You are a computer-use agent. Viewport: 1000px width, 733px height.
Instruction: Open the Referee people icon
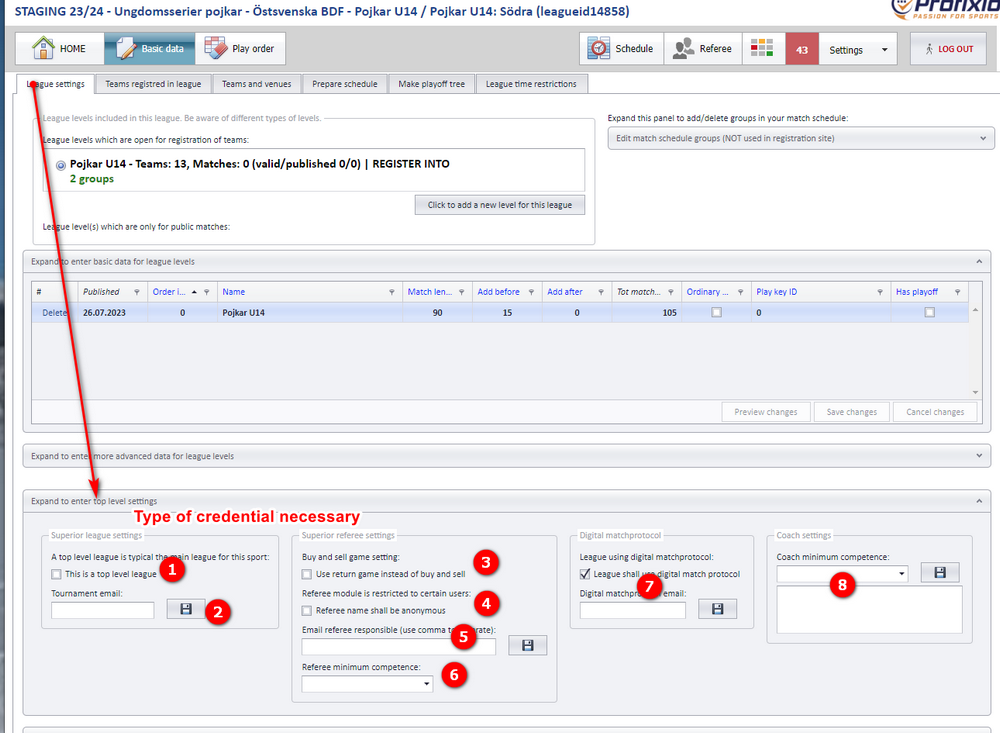(684, 48)
